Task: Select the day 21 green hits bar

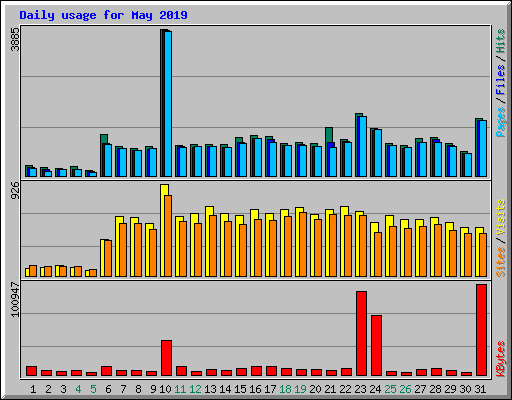Action: [329, 135]
